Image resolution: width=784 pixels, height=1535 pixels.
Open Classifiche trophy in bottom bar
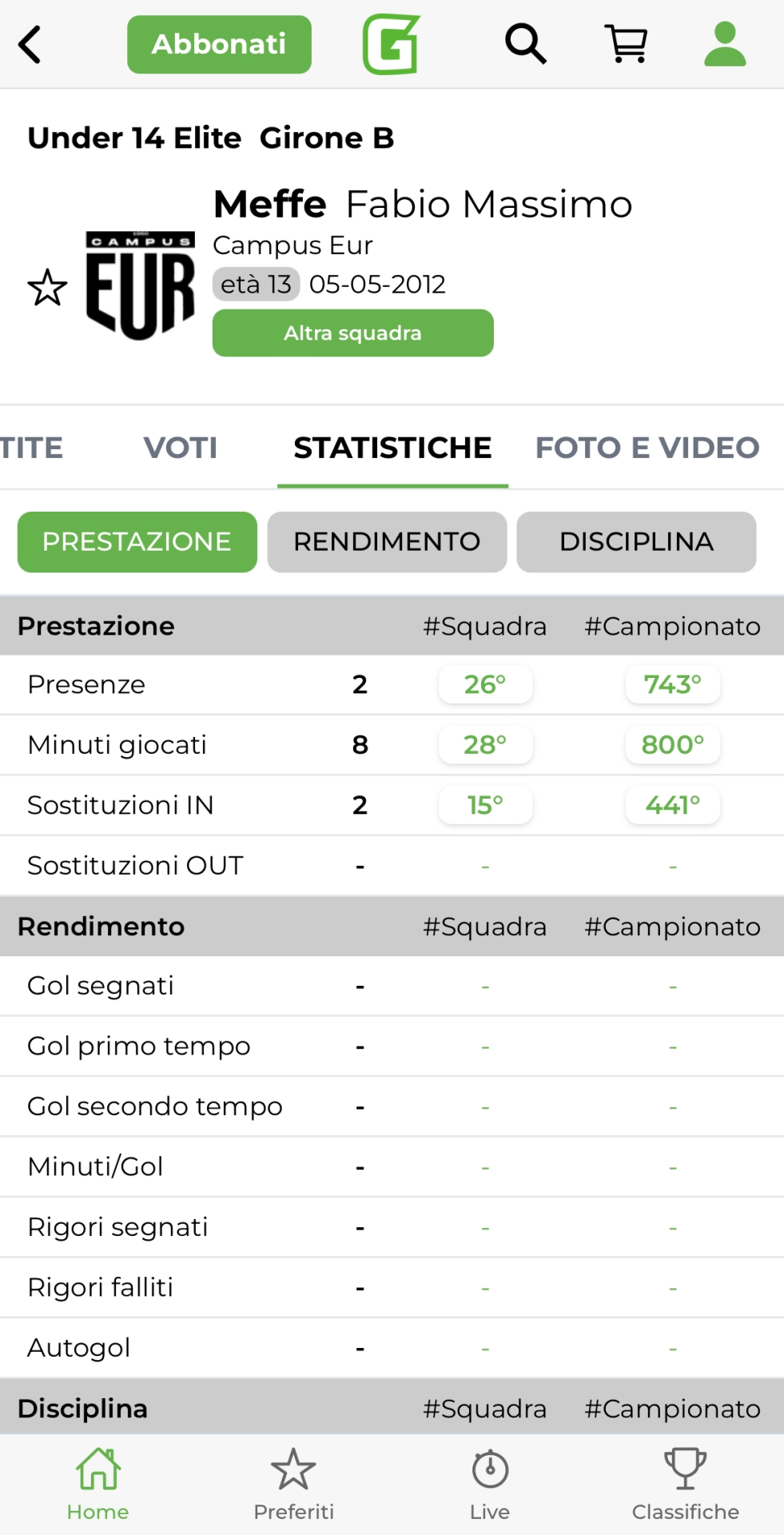coord(685,1484)
